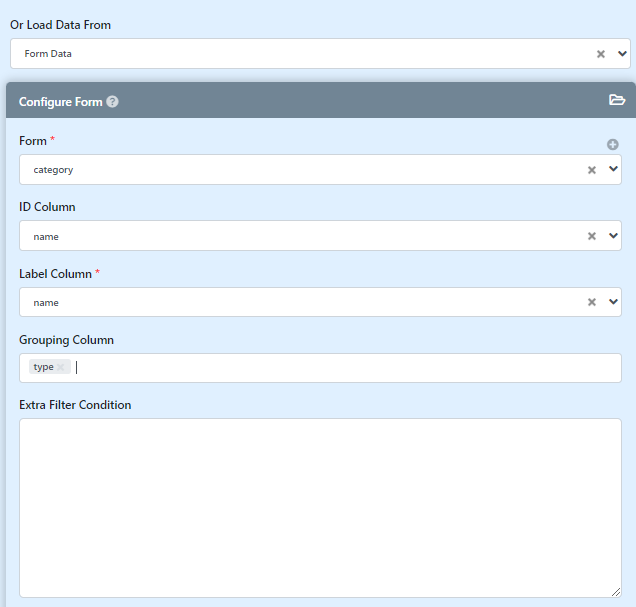Click the name value in ID Column select

point(46,237)
